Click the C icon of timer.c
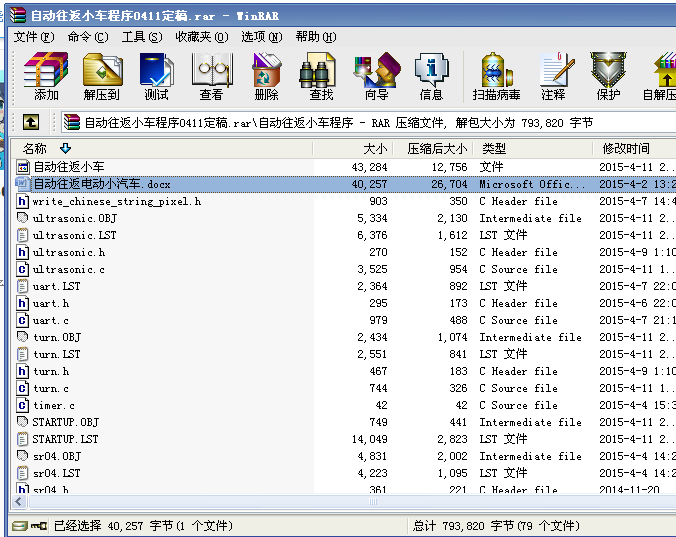Screen dimensions: 676x537 coord(23,405)
